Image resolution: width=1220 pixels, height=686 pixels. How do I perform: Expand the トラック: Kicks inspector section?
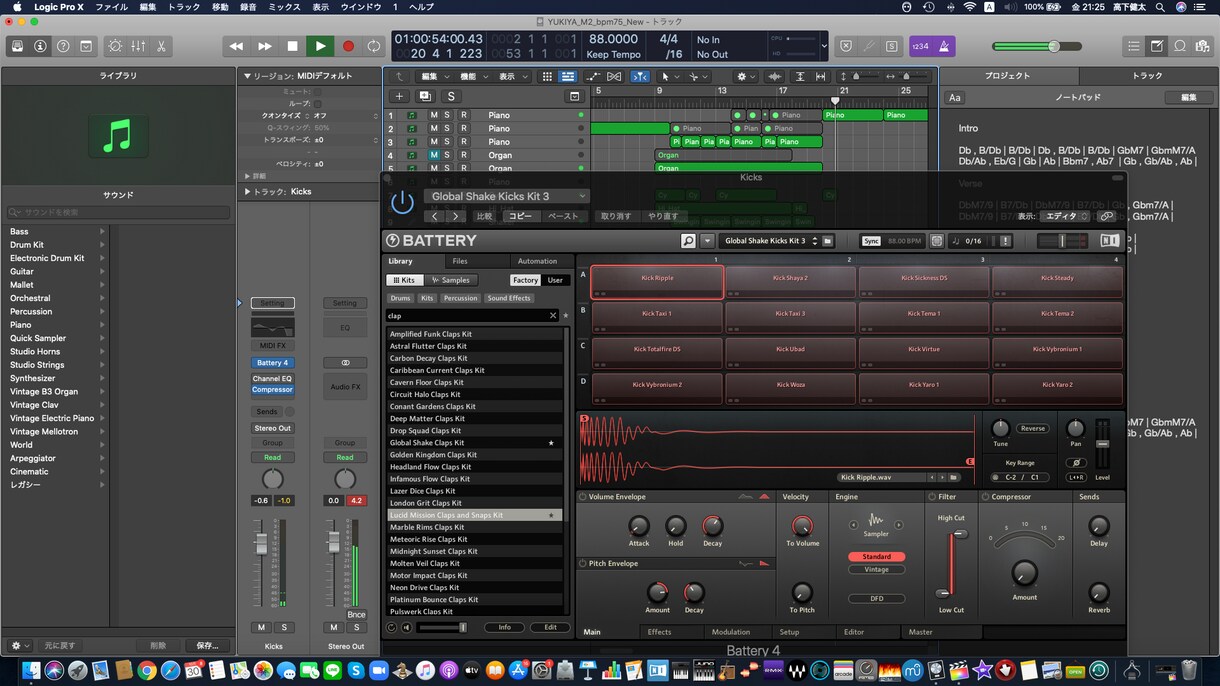pos(247,191)
